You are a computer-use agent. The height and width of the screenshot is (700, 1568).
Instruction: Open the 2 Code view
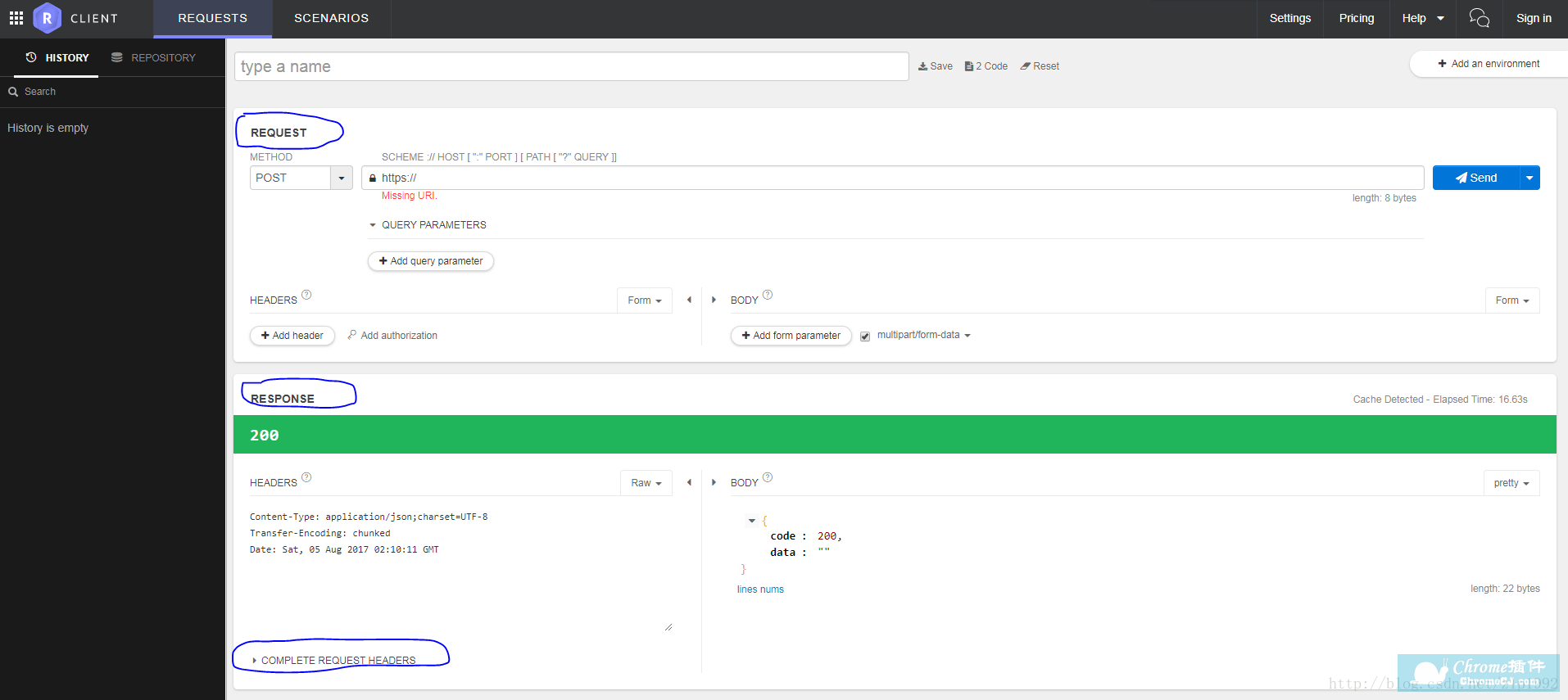coord(986,66)
